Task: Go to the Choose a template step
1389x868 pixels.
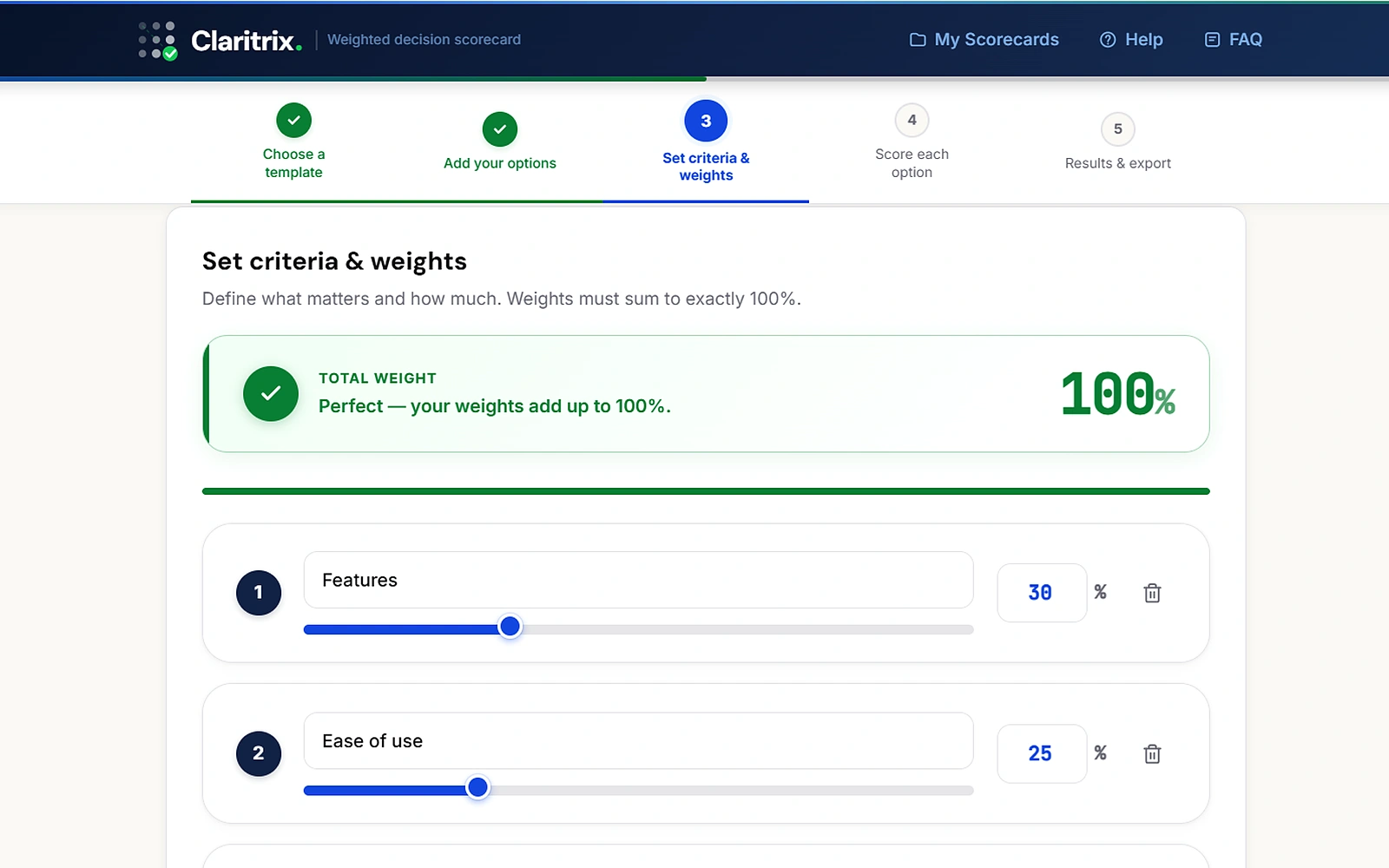Action: (293, 142)
